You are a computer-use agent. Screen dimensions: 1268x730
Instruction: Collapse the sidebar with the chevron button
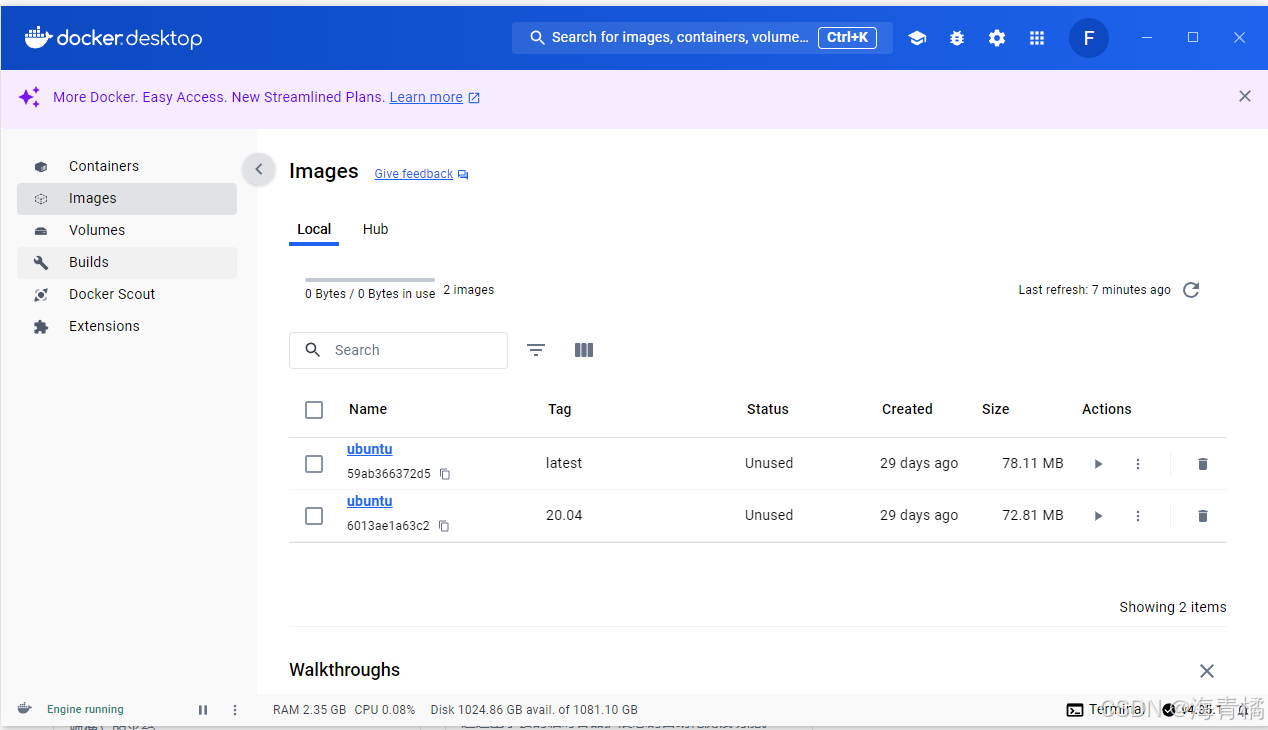coord(258,169)
